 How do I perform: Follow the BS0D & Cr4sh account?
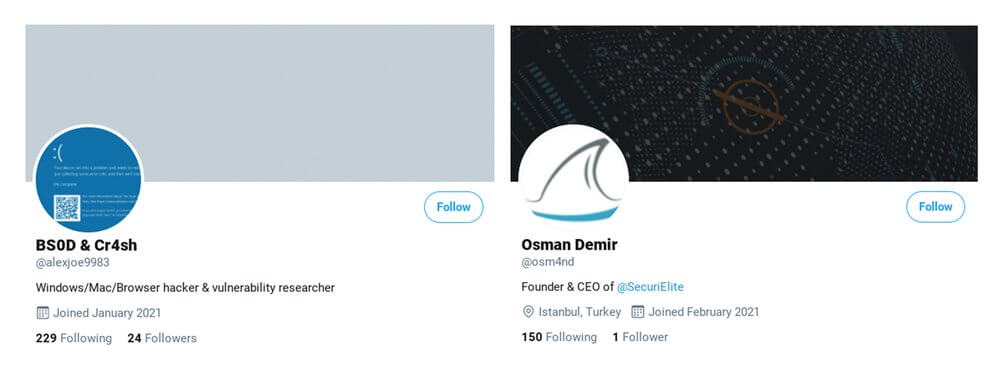click(x=453, y=207)
